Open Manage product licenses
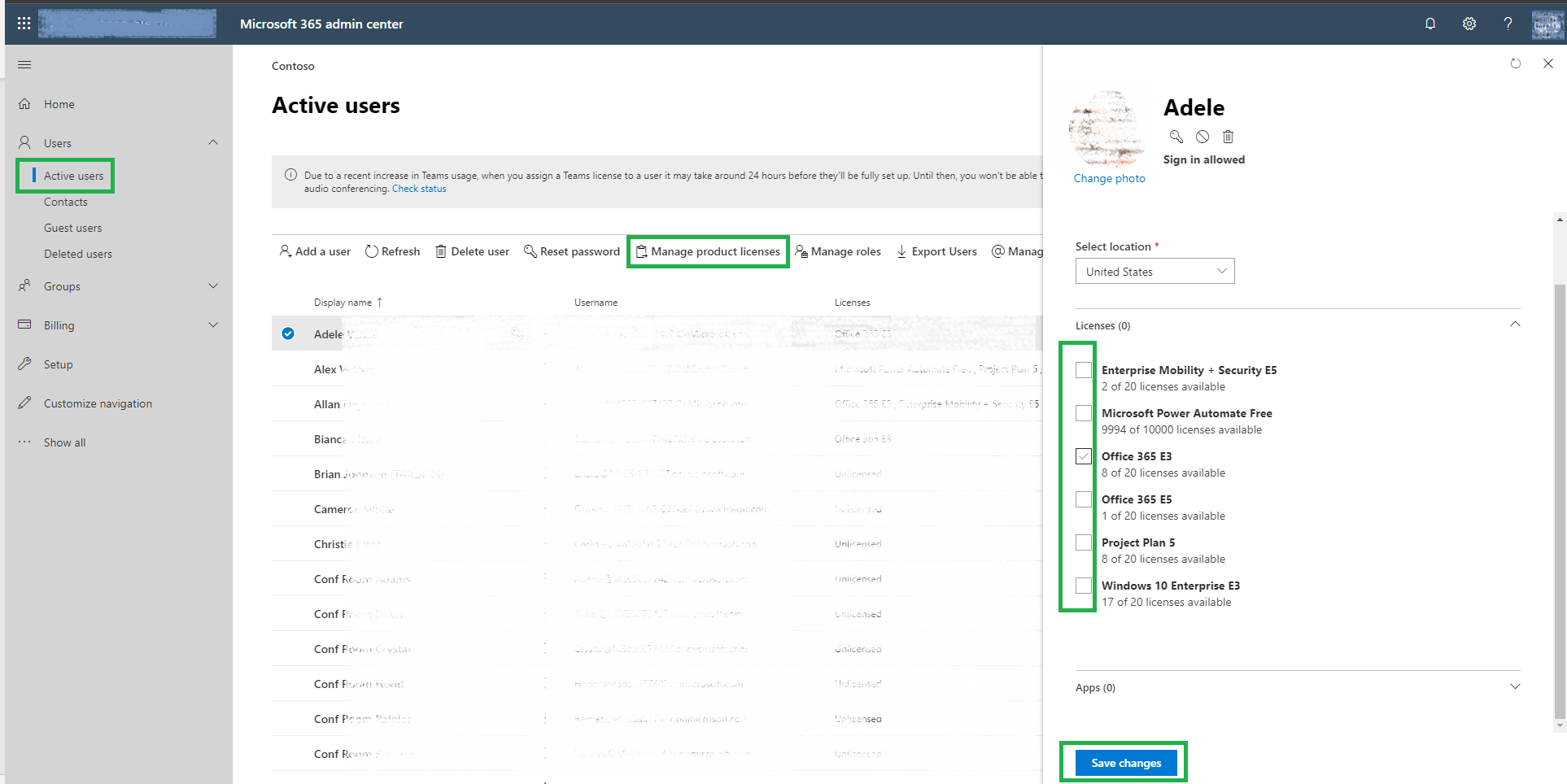1567x784 pixels. click(x=708, y=251)
